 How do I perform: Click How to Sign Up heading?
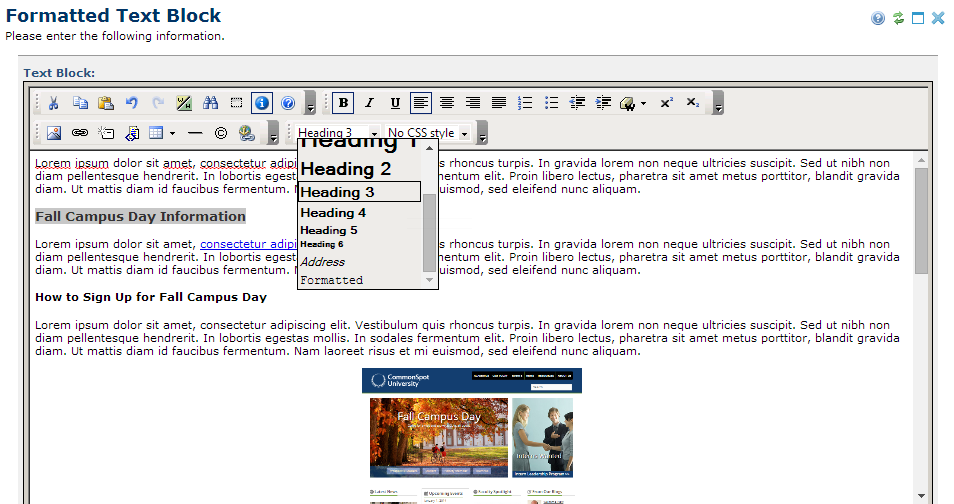(151, 297)
